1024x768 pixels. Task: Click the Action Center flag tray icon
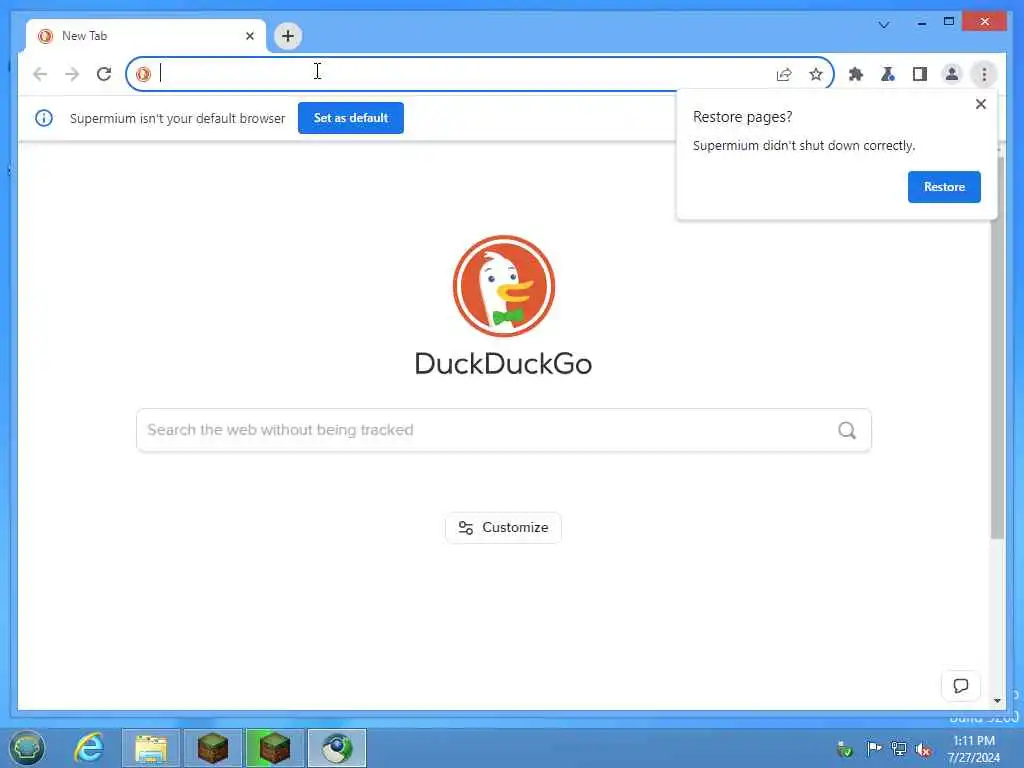click(873, 748)
